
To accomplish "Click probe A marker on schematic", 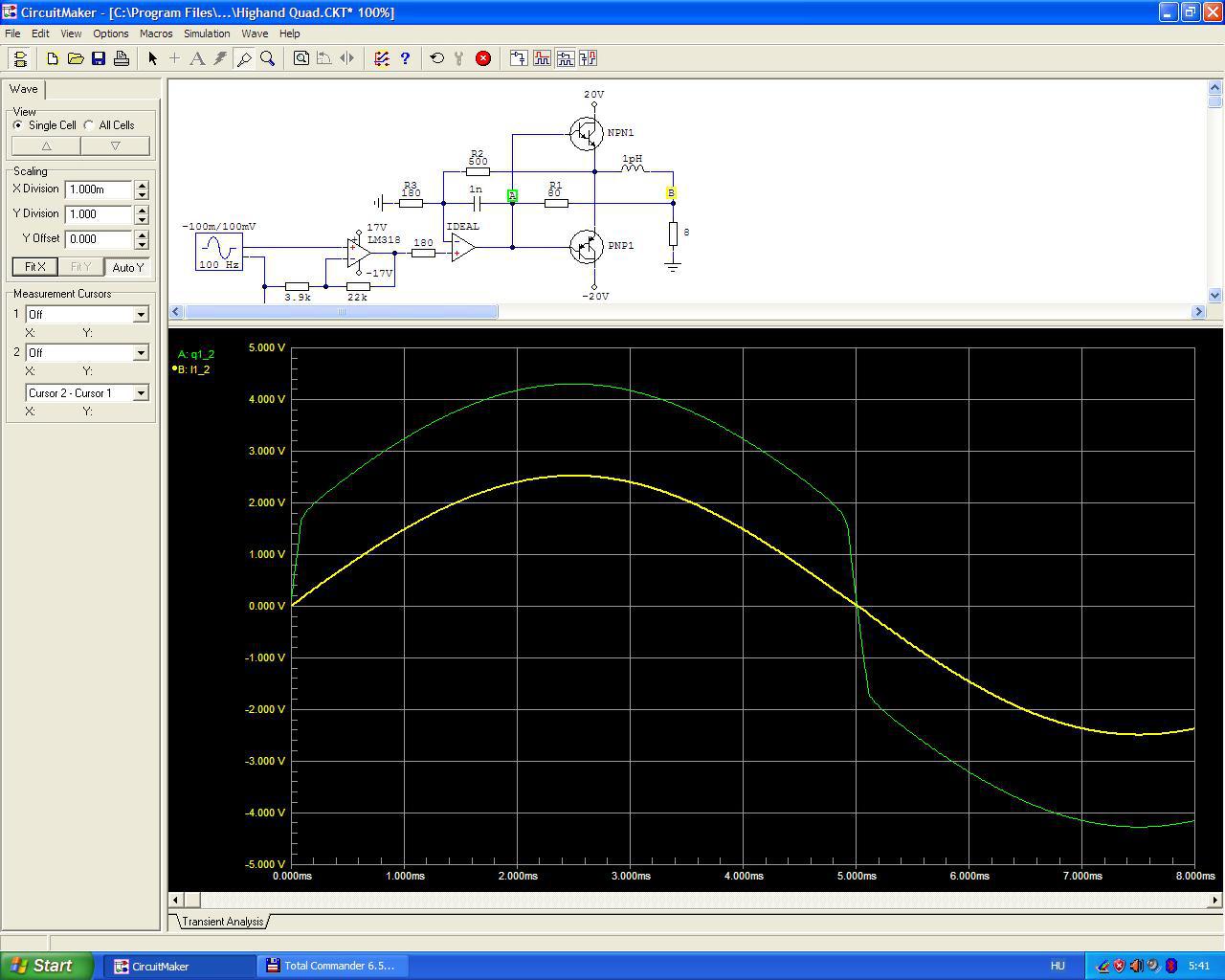I will (512, 195).
